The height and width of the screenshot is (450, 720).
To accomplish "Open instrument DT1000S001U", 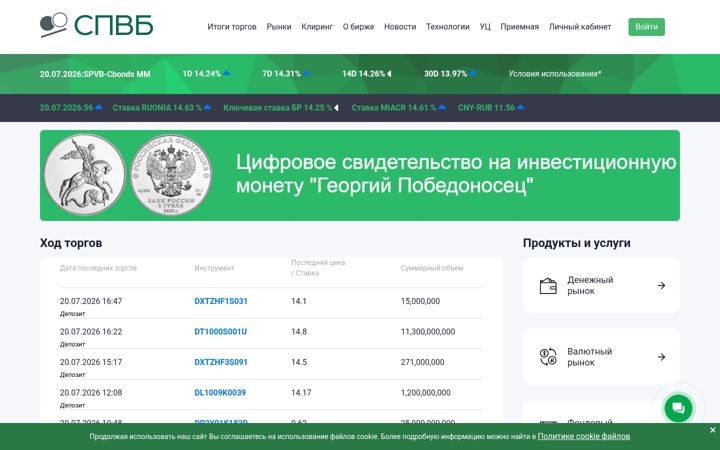I will pyautogui.click(x=220, y=332).
